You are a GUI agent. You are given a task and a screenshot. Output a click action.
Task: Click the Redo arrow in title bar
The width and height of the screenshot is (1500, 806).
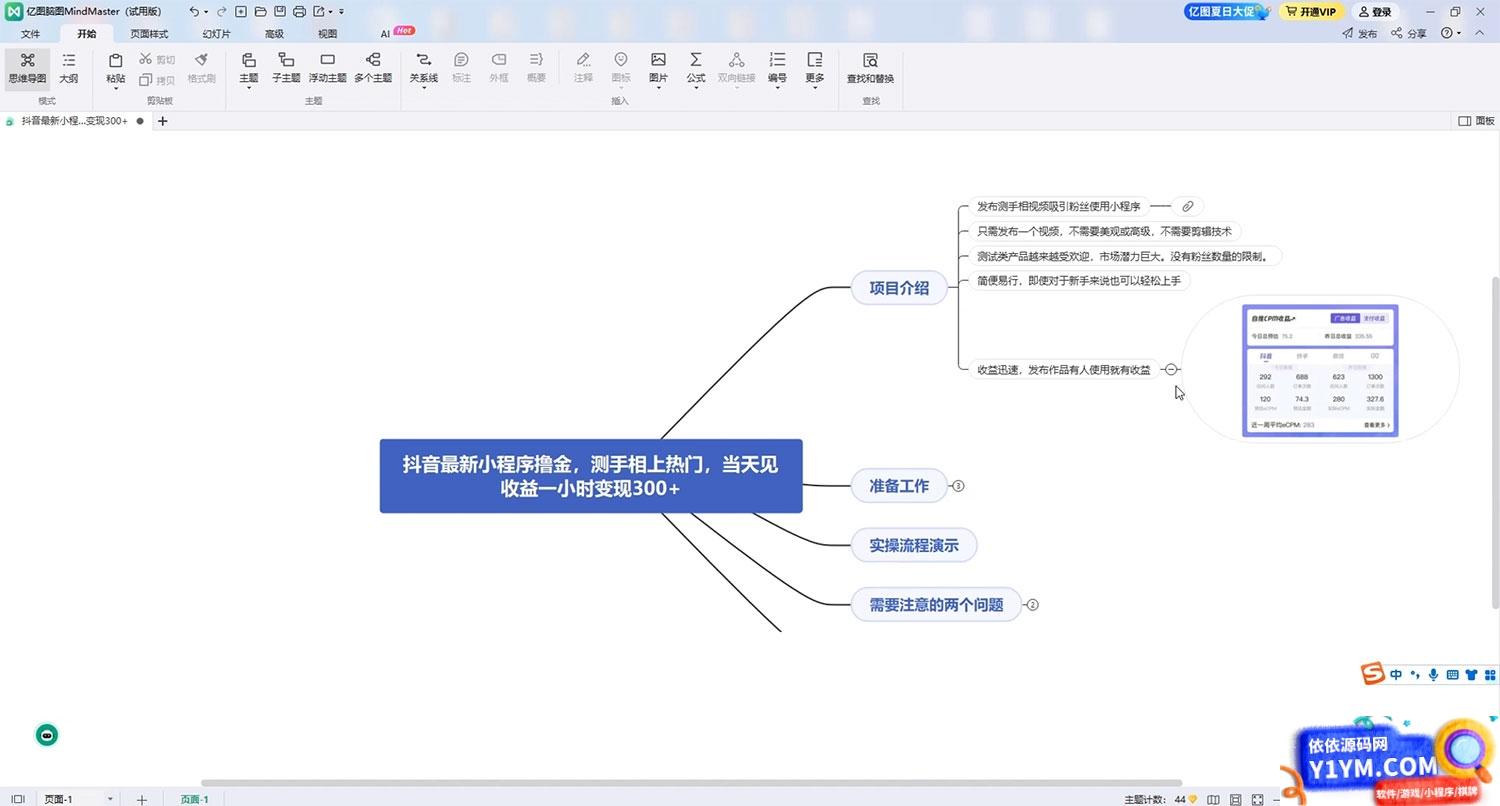(x=220, y=12)
